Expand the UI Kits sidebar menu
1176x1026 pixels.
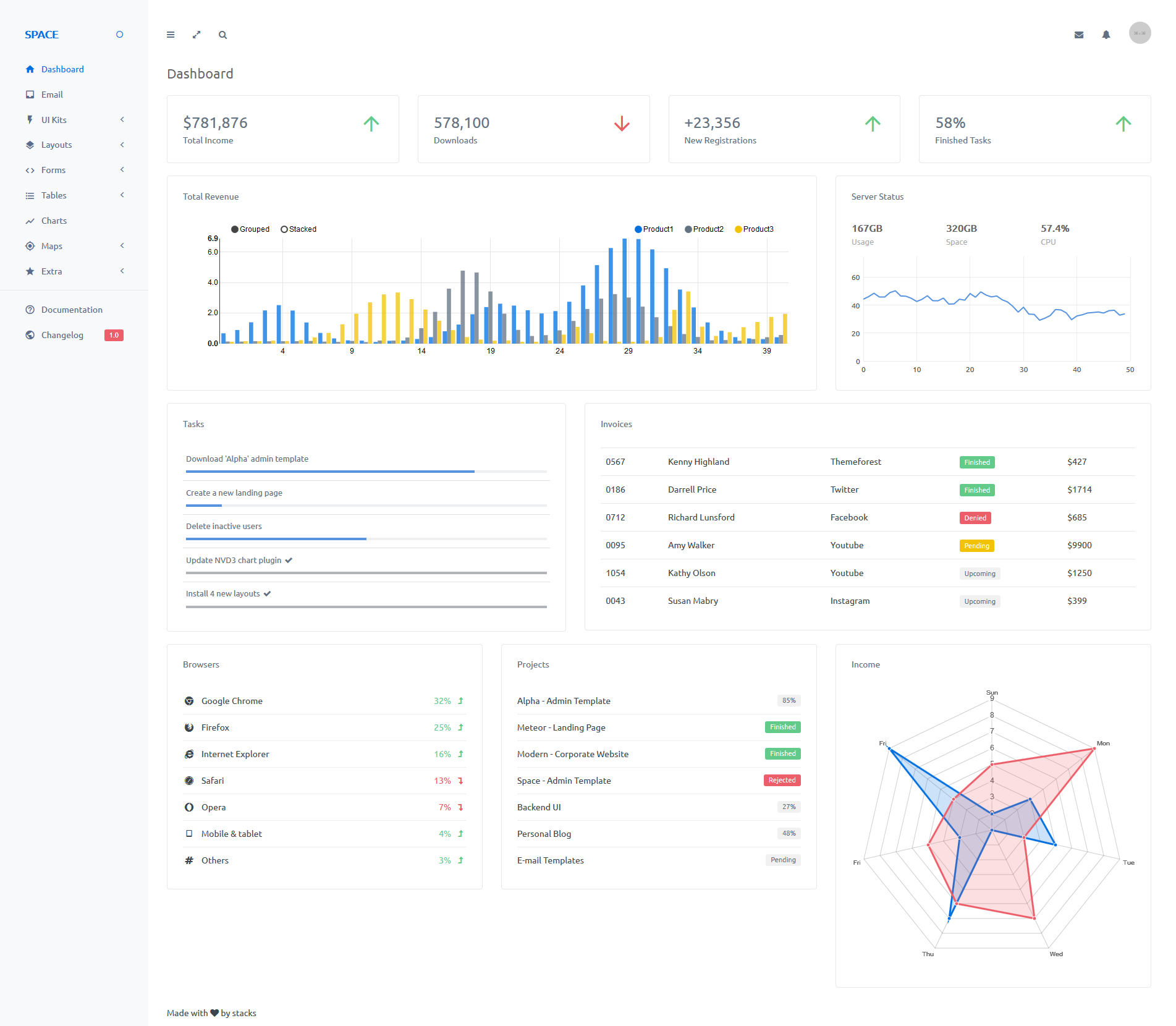[74, 120]
